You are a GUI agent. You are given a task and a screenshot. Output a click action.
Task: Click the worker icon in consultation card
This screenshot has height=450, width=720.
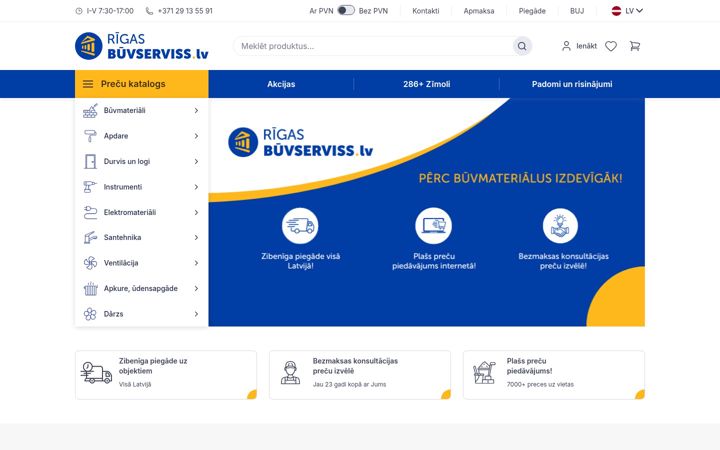coord(290,373)
